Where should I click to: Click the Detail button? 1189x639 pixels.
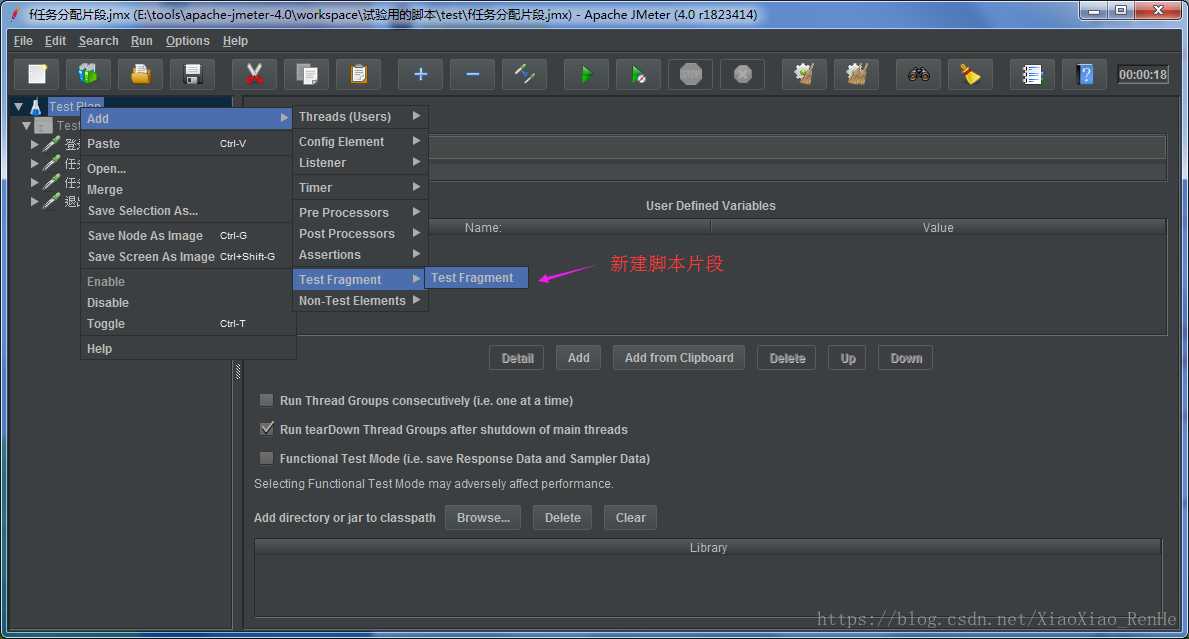(517, 358)
